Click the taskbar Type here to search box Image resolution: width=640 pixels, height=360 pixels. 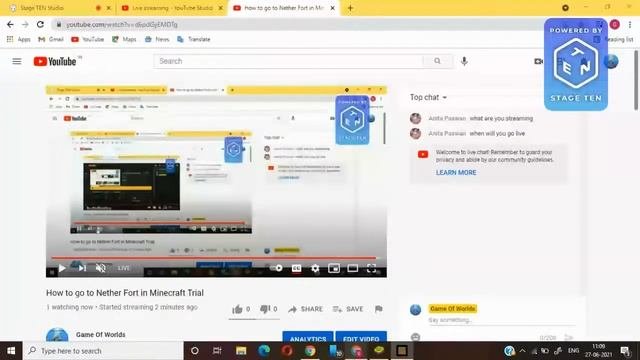[103, 351]
